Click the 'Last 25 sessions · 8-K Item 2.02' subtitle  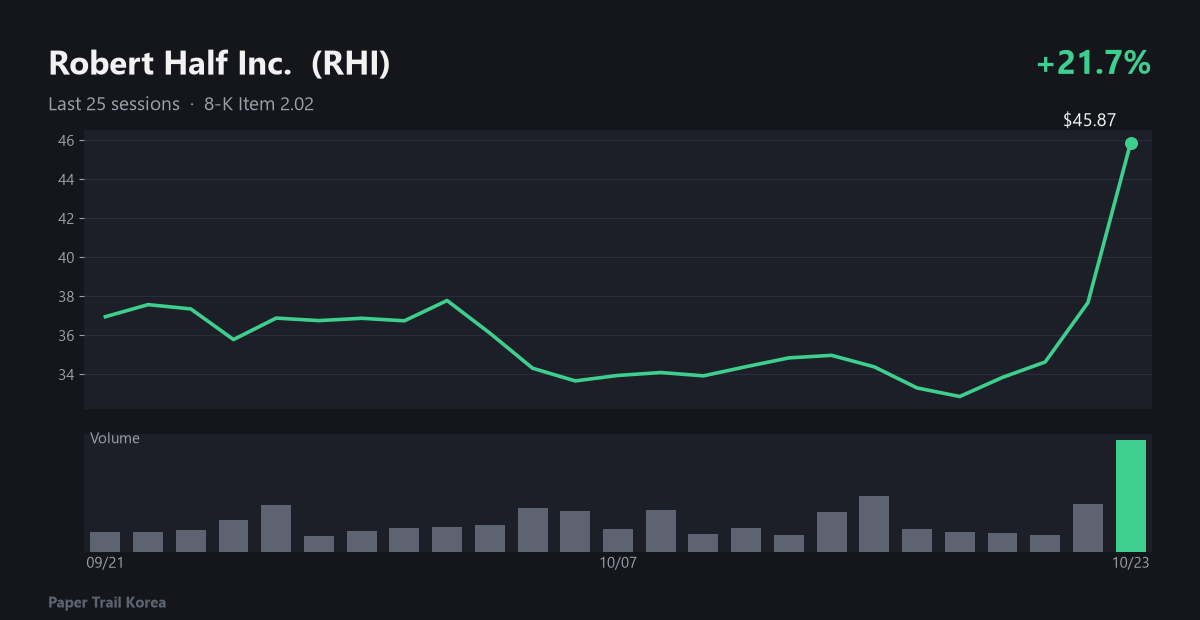(x=181, y=104)
